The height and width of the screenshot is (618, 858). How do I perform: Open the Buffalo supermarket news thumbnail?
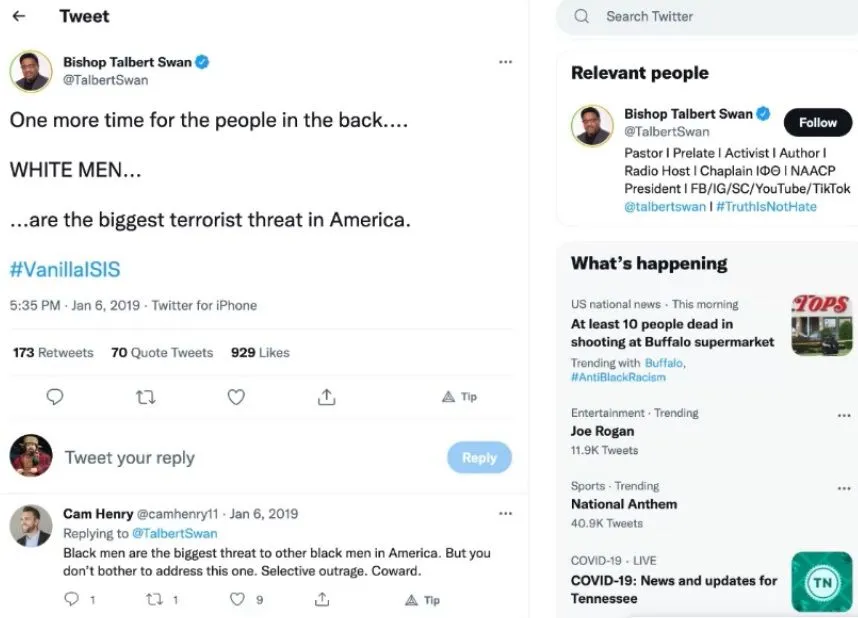(821, 325)
